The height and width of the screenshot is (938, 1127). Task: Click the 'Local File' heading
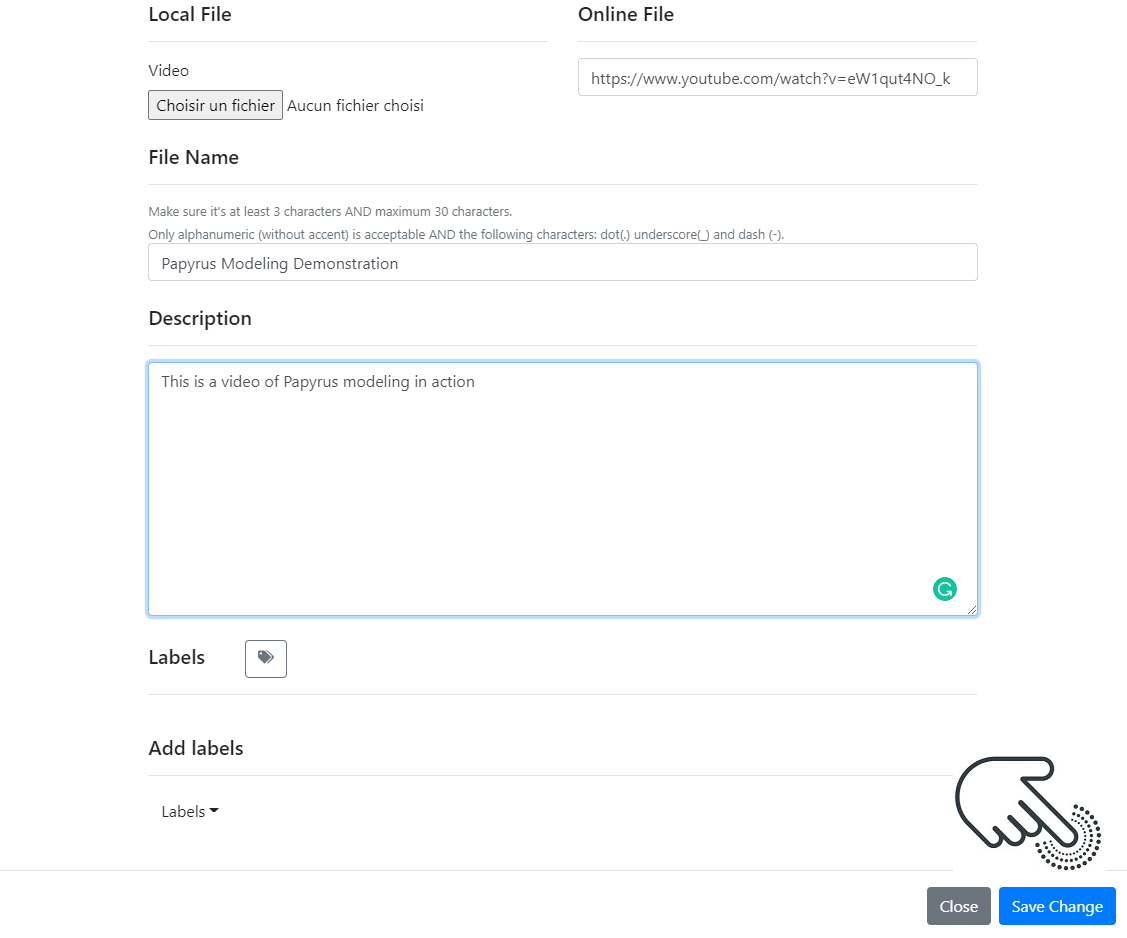(x=190, y=14)
